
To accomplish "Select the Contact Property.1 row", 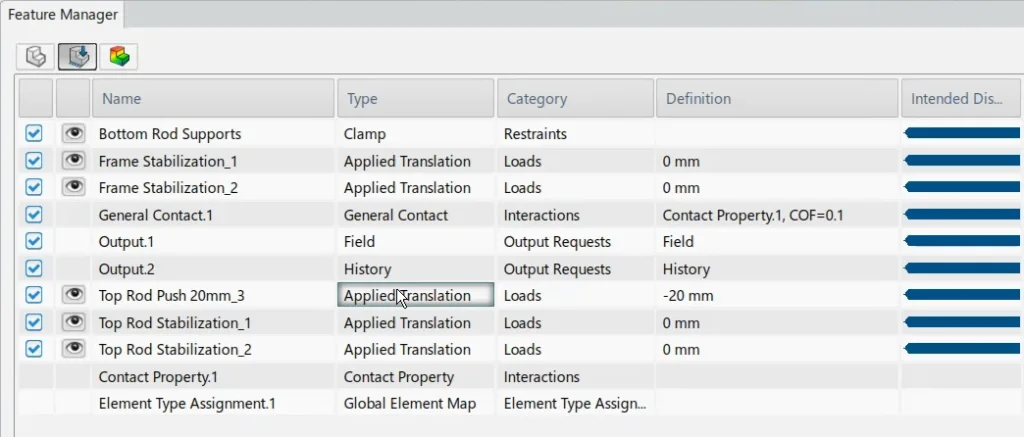I will tap(158, 377).
